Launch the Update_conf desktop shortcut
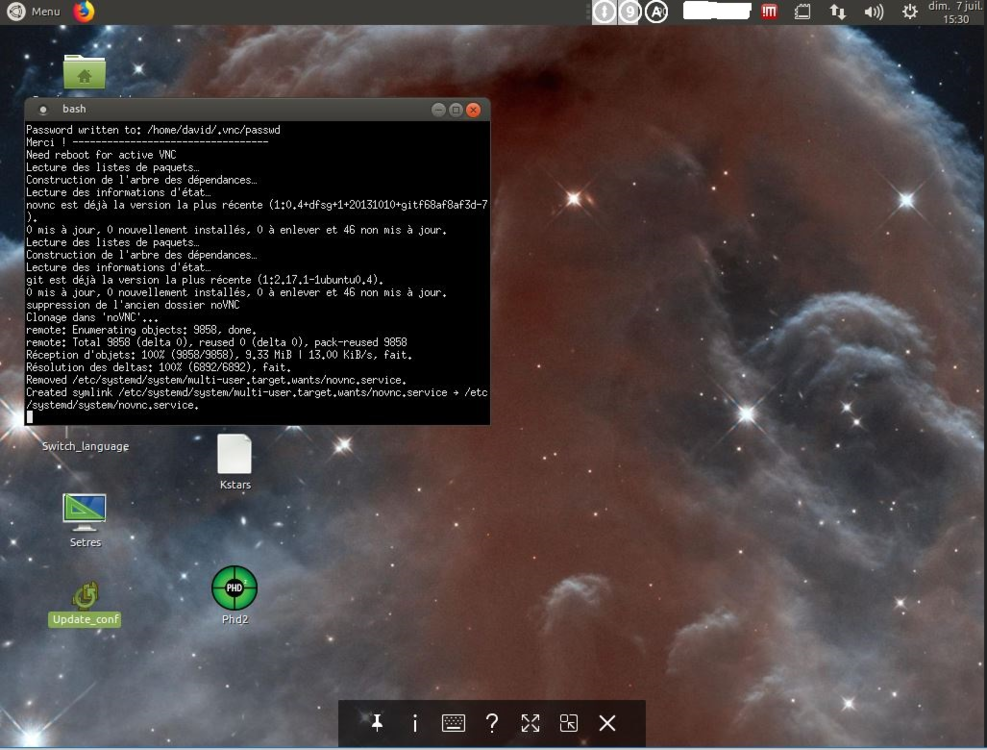The image size is (987, 750). point(85,603)
